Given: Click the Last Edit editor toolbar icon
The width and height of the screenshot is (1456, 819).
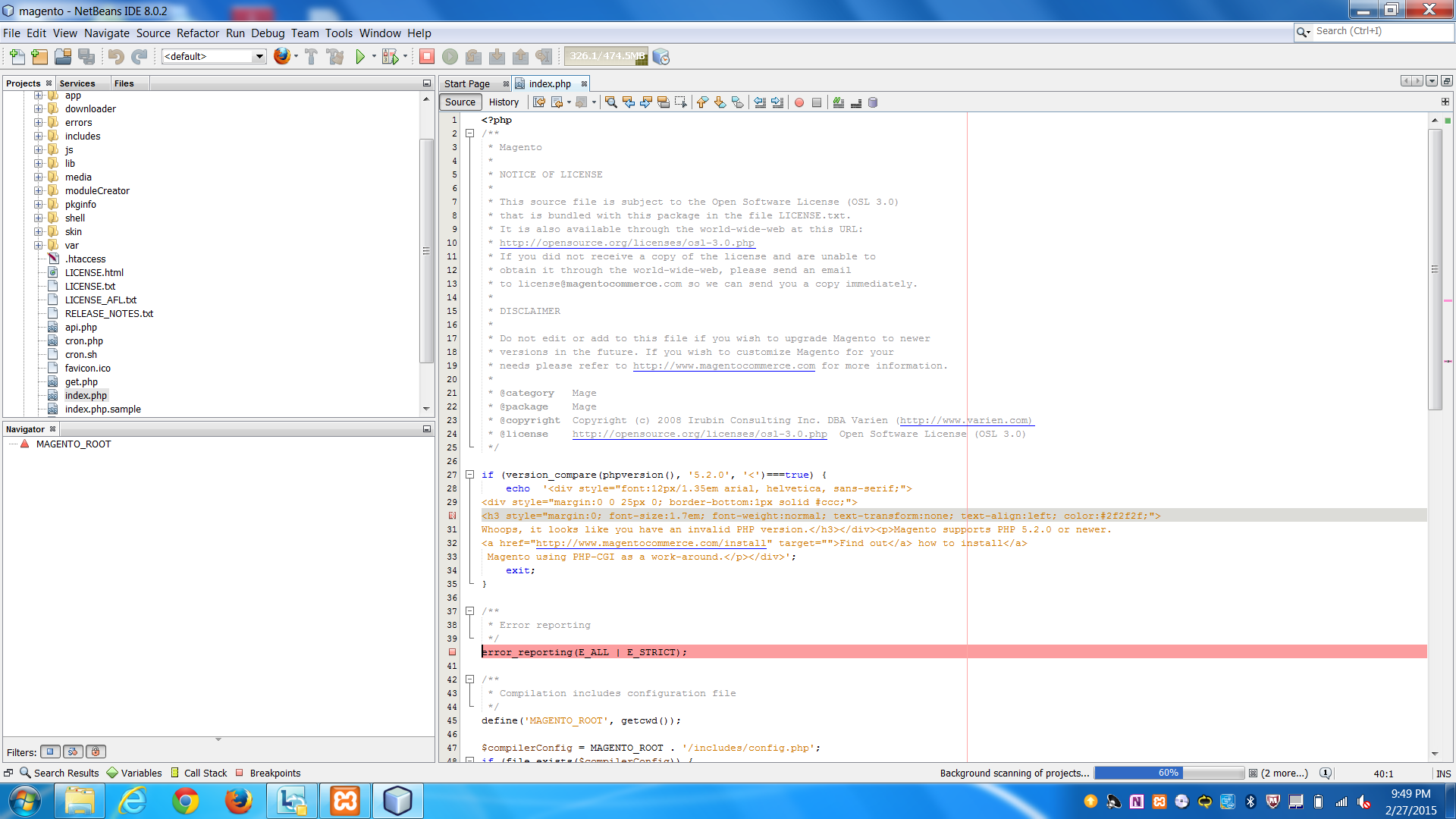Looking at the screenshot, I should pyautogui.click(x=539, y=102).
